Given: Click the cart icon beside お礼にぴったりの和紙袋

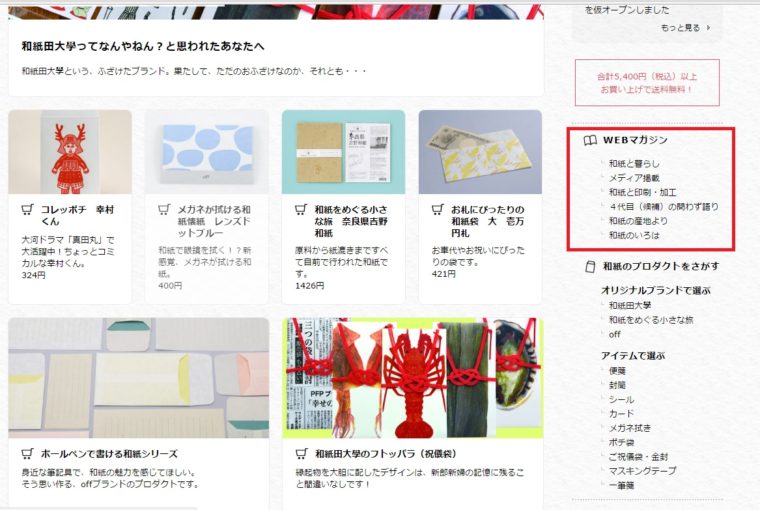Looking at the screenshot, I should [438, 211].
